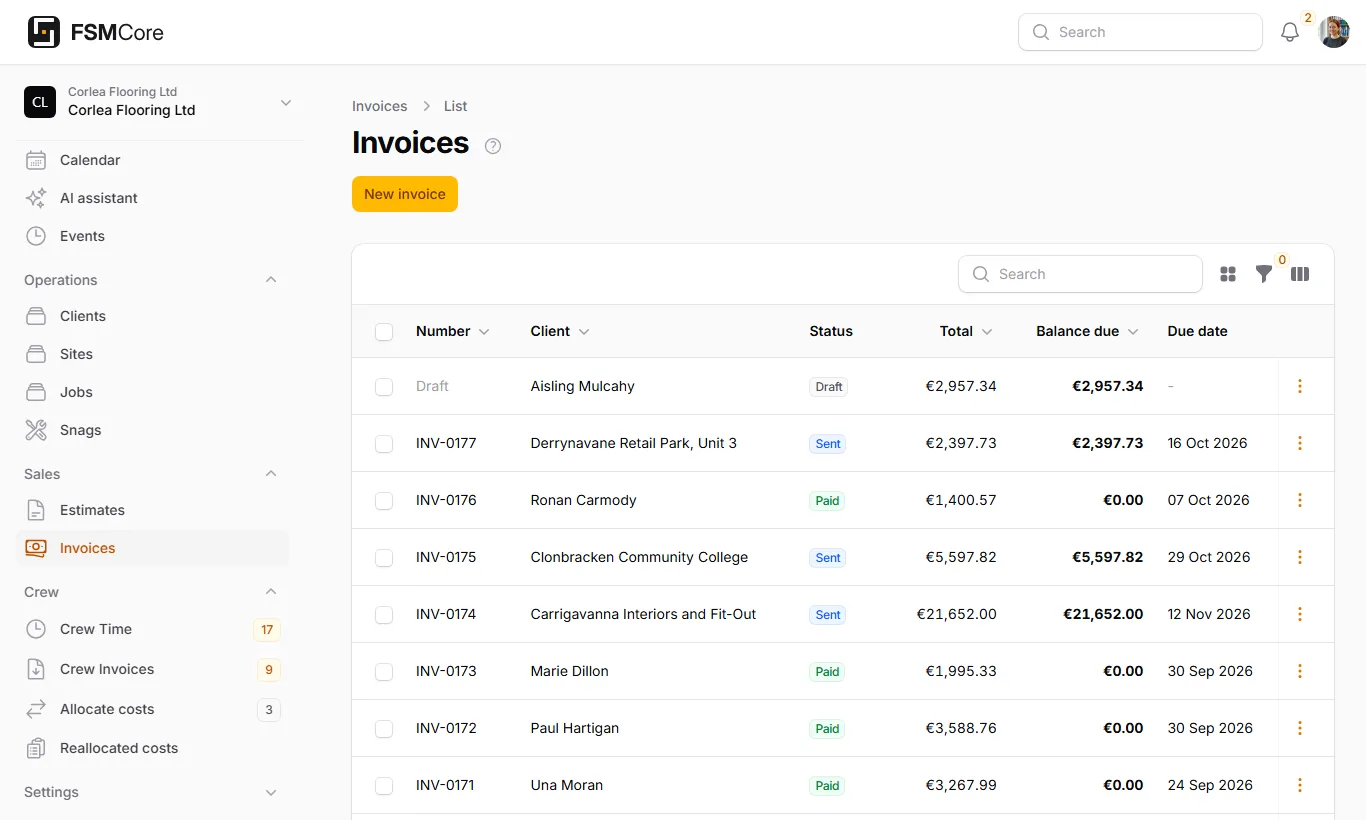
Task: Open client Clonbracken Community College
Action: coord(639,557)
